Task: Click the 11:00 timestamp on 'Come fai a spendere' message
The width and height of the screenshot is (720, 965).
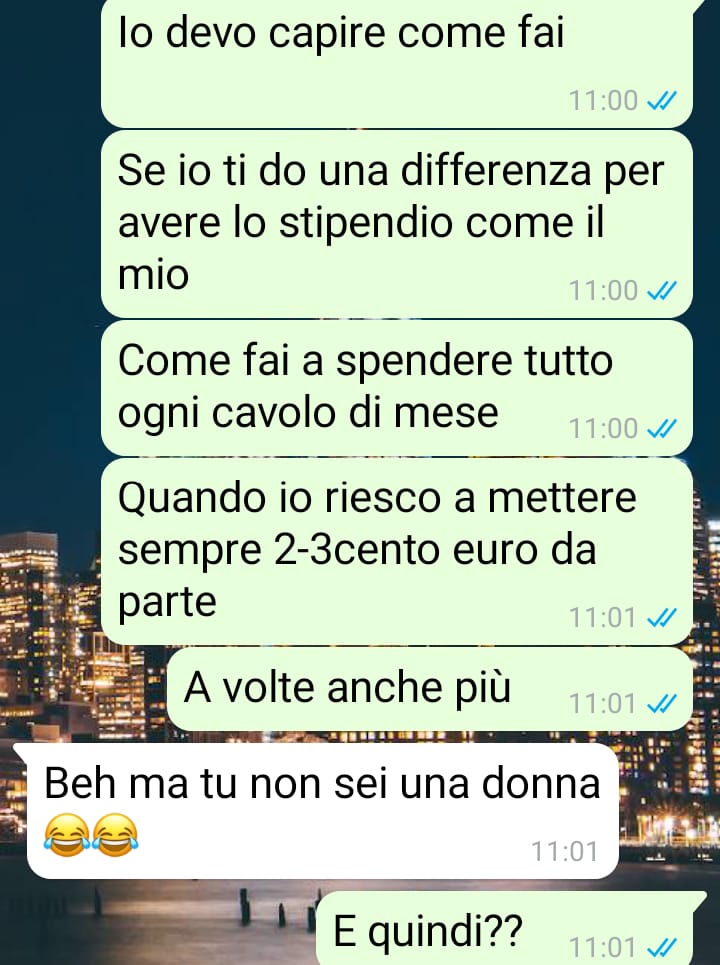Action: (x=603, y=428)
